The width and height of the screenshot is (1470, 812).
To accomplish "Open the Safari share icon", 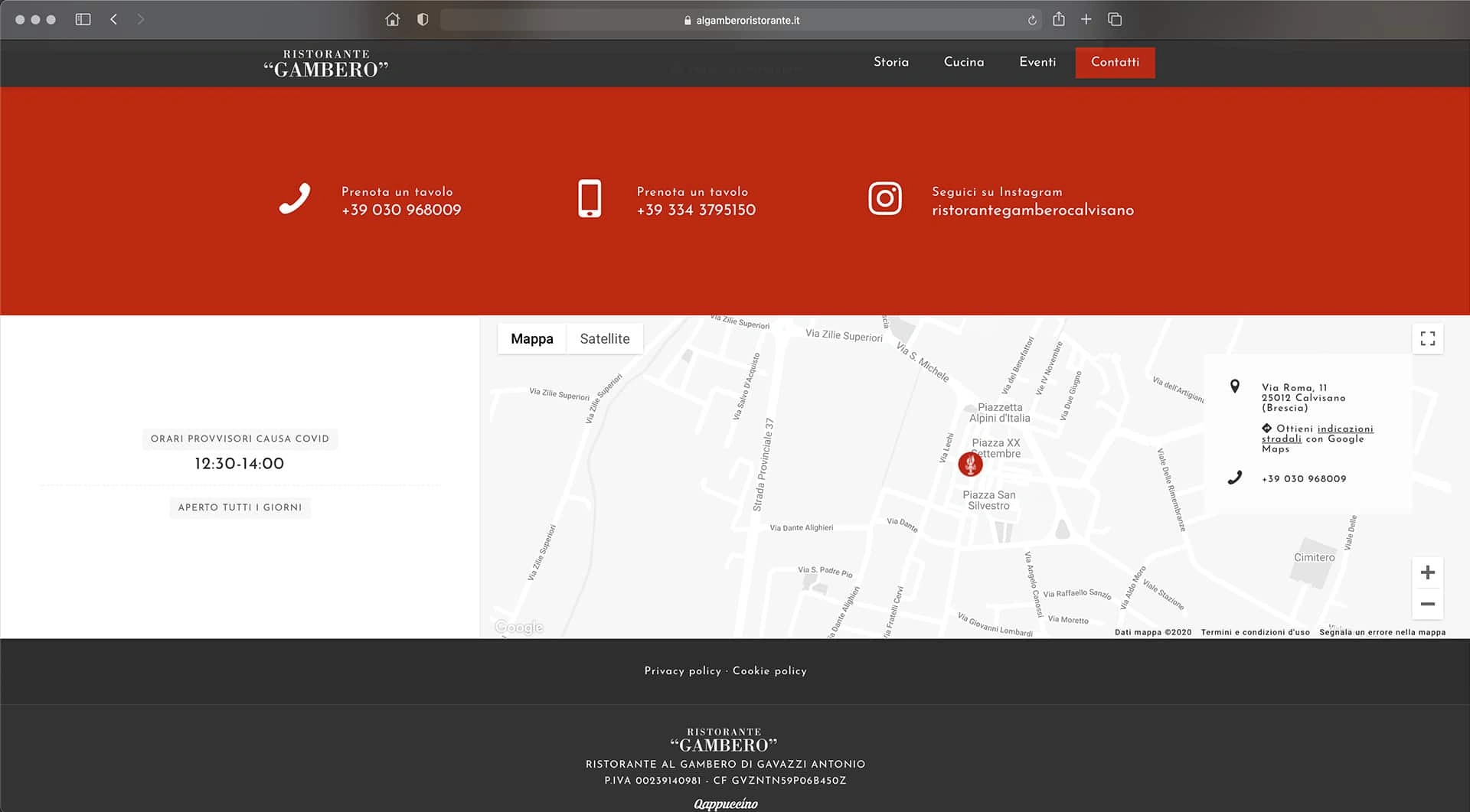I will click(x=1059, y=18).
